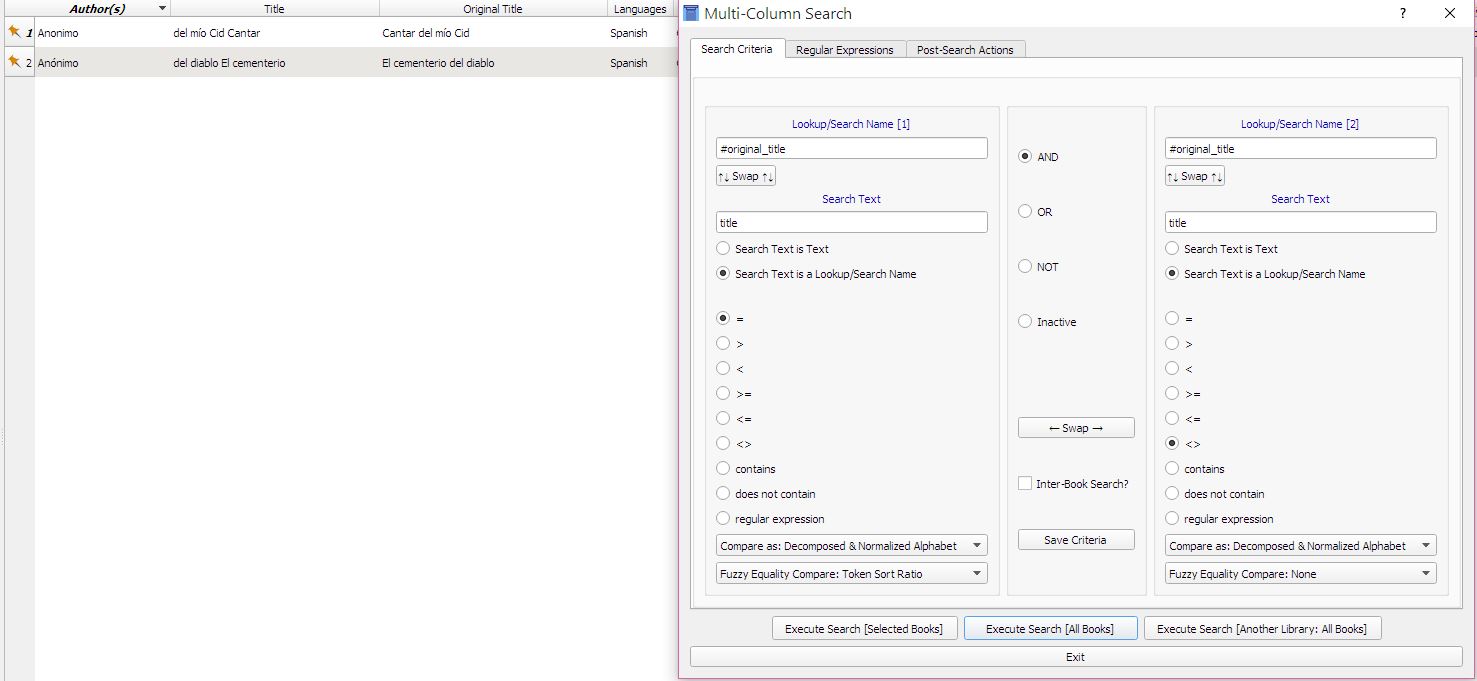Select 'Search Text is Text' in the right panel
This screenshot has height=681, width=1477.
click(x=1172, y=249)
